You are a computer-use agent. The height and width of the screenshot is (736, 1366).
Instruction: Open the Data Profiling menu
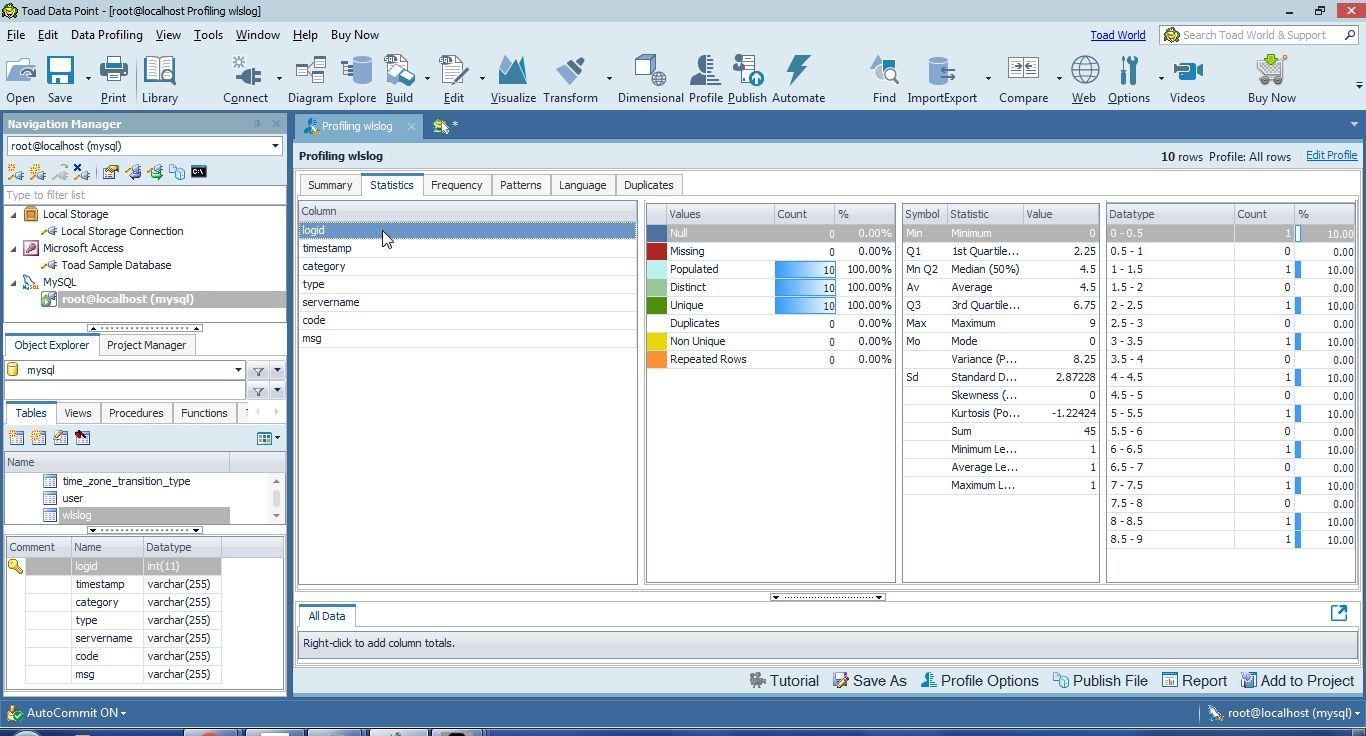tap(106, 35)
